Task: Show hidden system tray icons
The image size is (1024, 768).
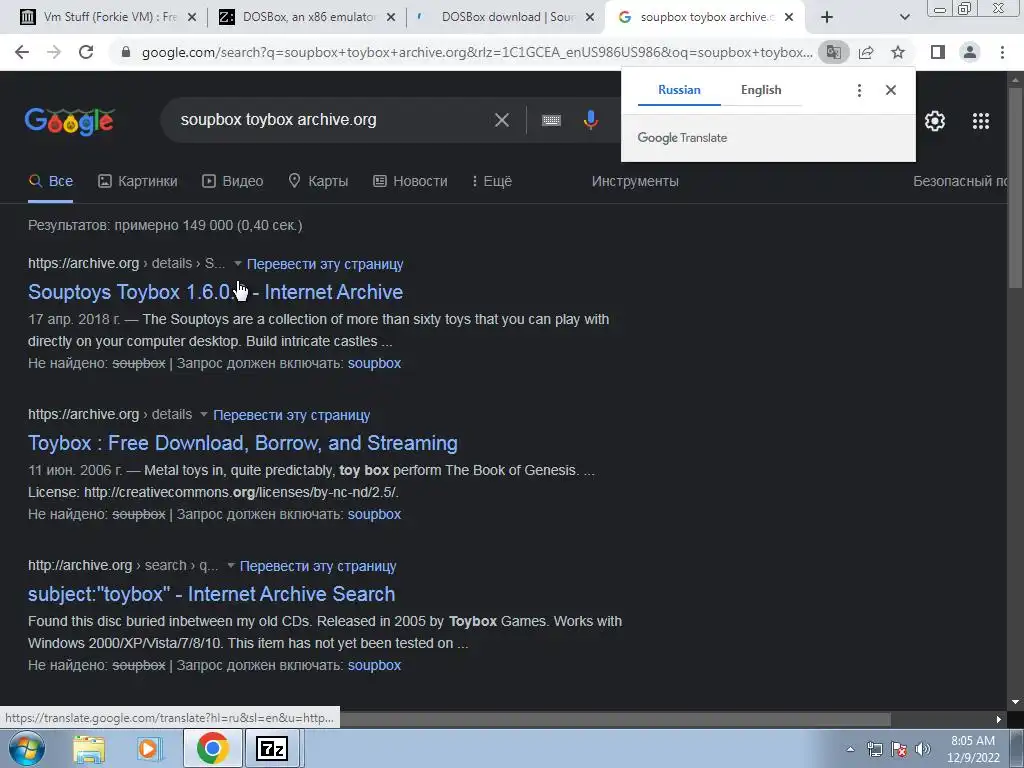Action: point(850,749)
